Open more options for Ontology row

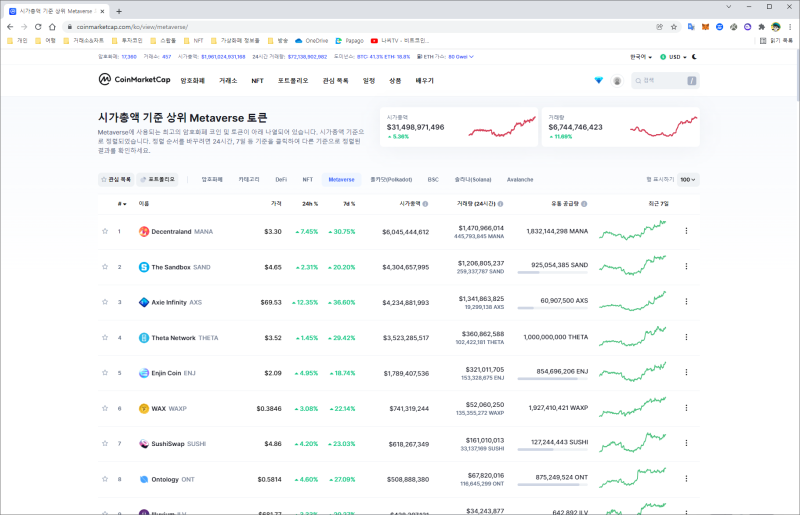(686, 479)
